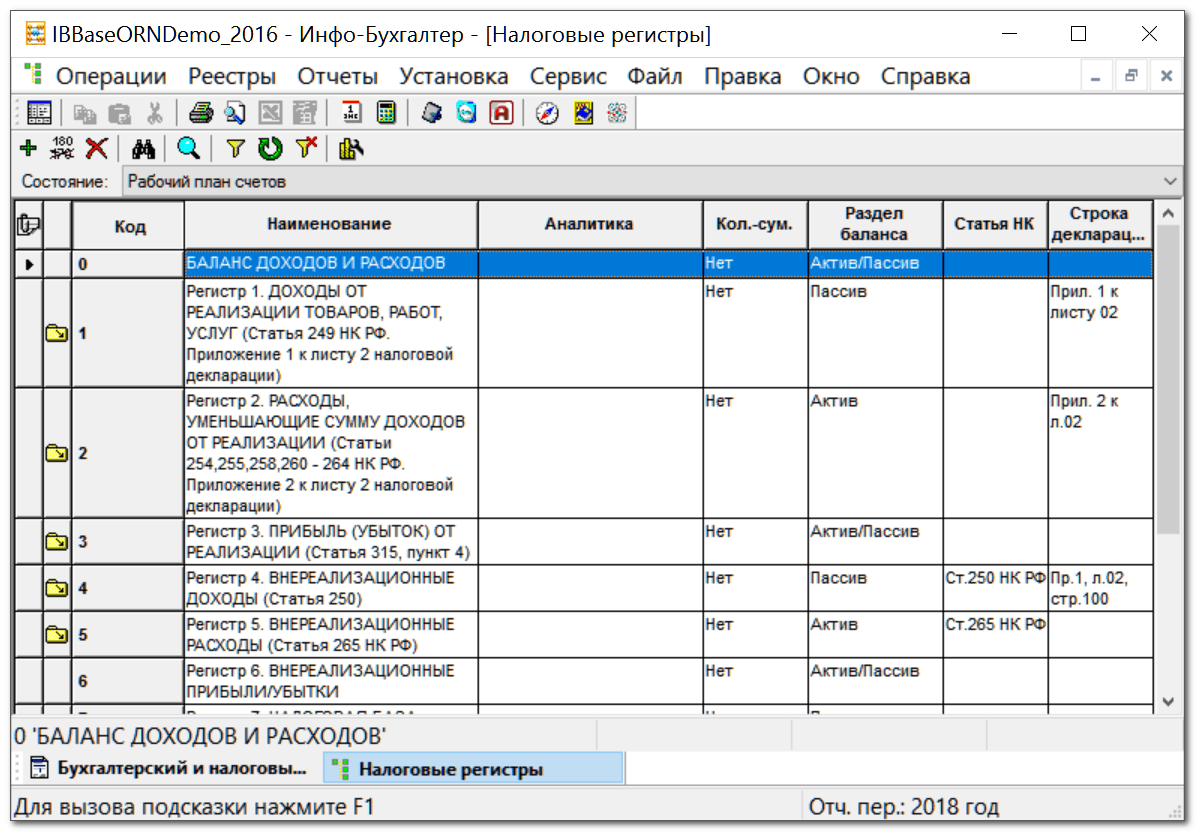The image size is (1196, 832).
Task: Click the Раздел баланса column header
Action: click(x=875, y=224)
